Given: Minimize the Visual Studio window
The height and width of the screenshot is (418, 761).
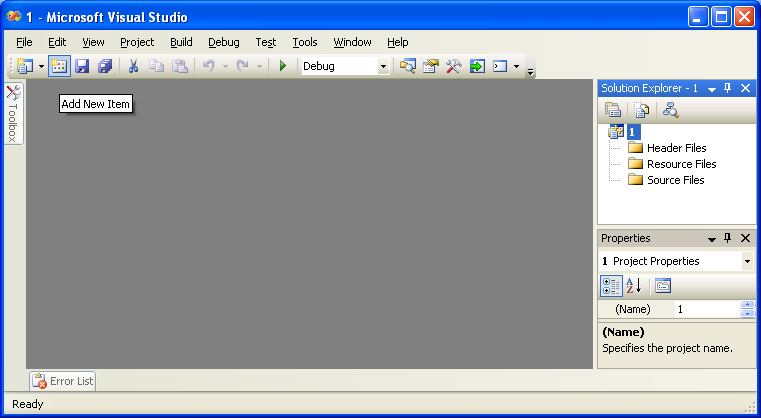Looking at the screenshot, I should [698, 17].
